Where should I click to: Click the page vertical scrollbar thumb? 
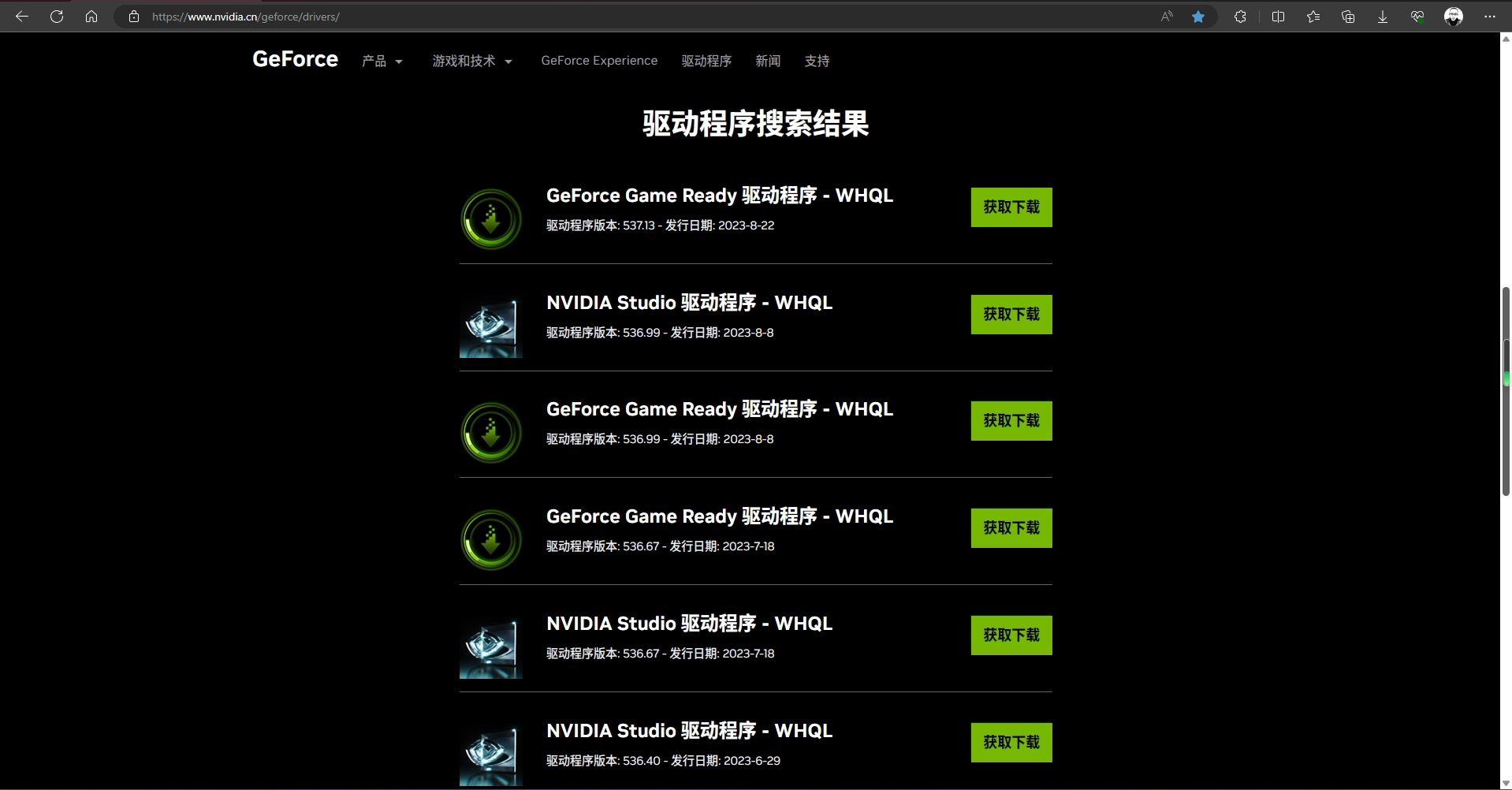coord(1506,391)
